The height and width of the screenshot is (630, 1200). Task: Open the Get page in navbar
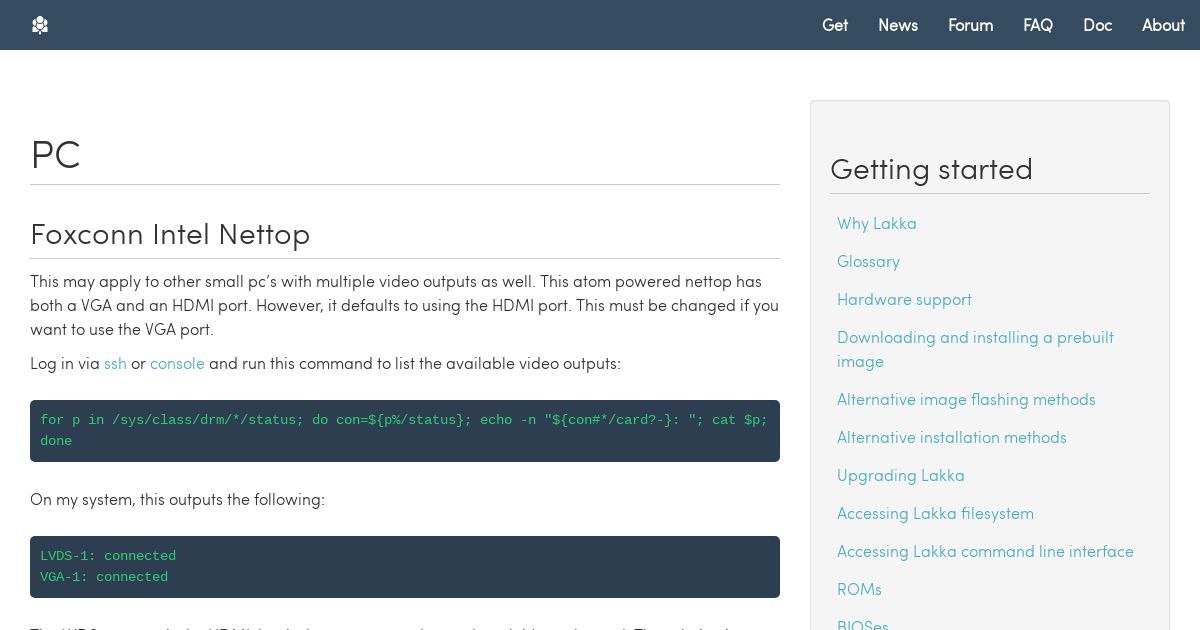pyautogui.click(x=835, y=25)
